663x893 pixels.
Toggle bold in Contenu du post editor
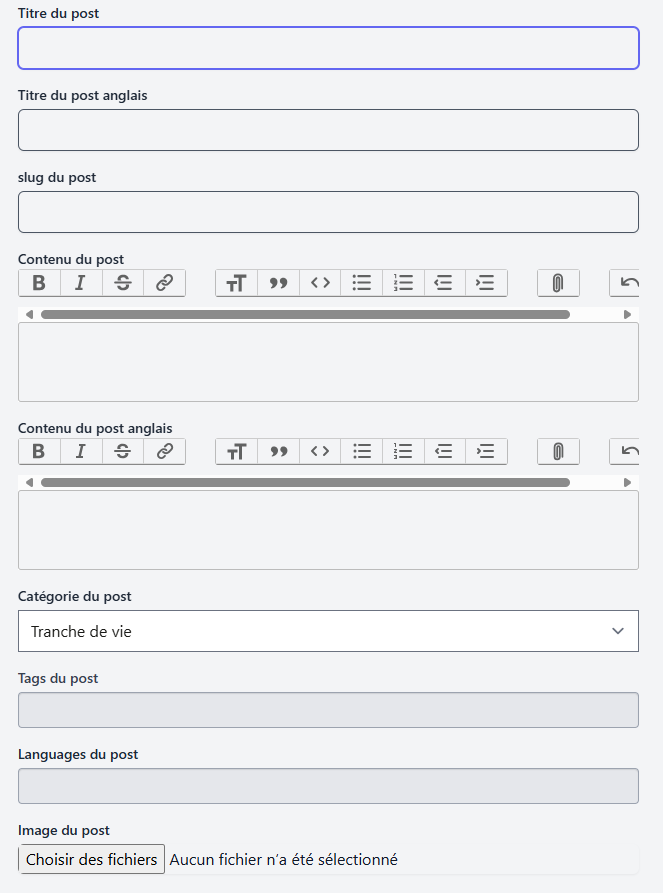coord(39,283)
